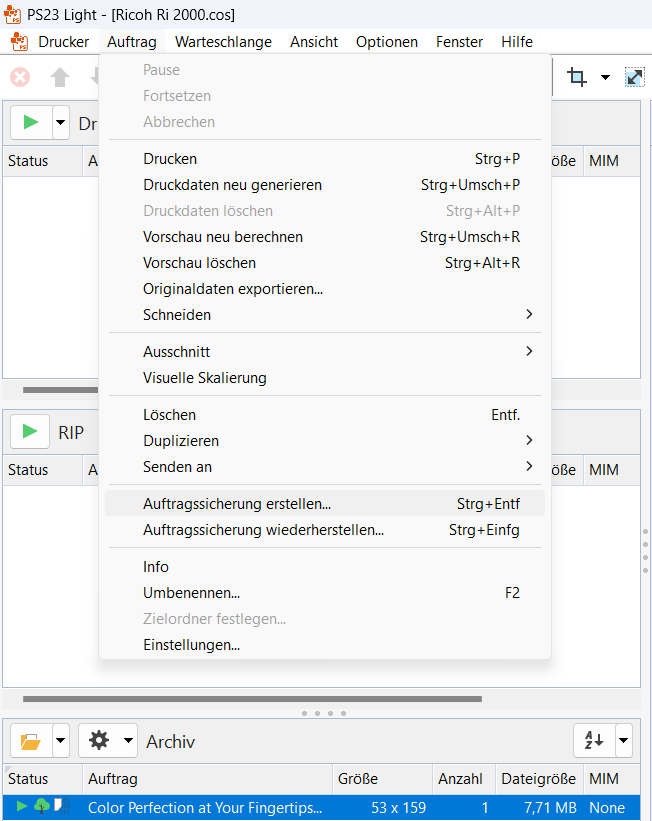The height and width of the screenshot is (821, 652).
Task: Click the Dateigröße column header in Archiv
Action: coord(538,778)
